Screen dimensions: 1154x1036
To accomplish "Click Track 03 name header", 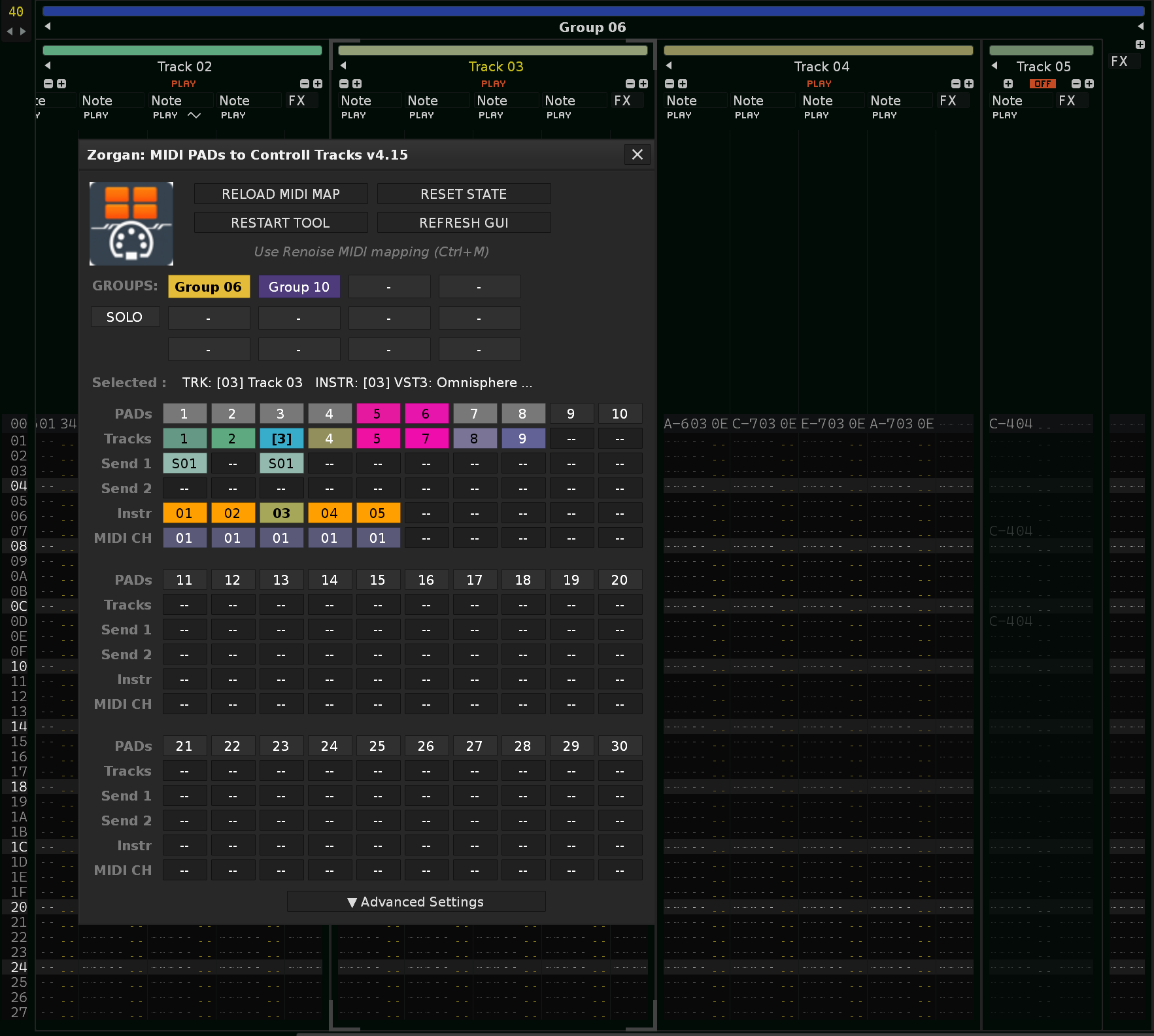I will click(x=496, y=66).
